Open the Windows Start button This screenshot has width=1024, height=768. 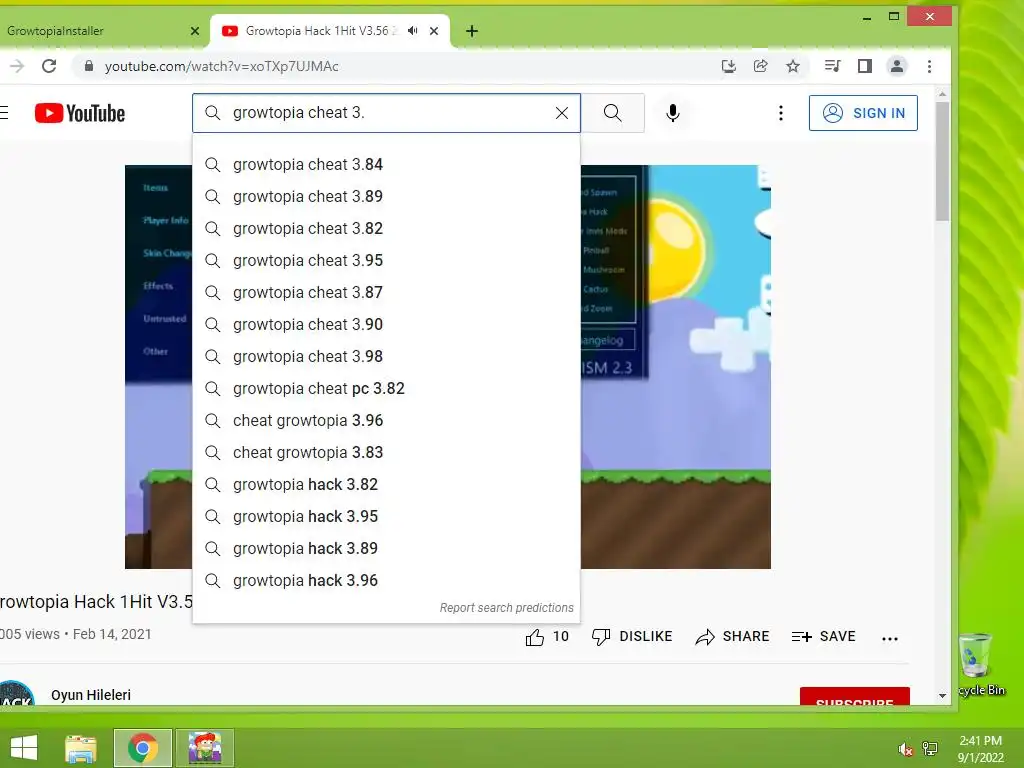coord(24,748)
